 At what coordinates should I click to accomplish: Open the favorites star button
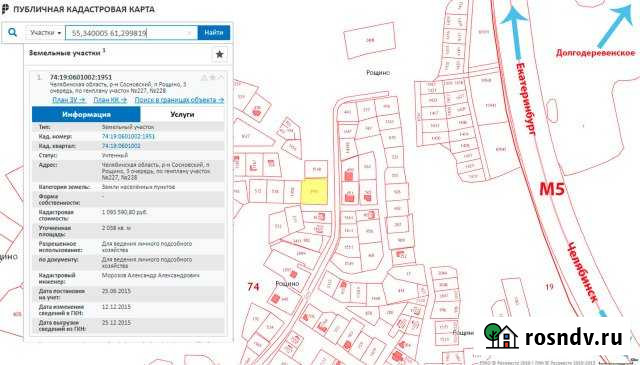[x=219, y=54]
